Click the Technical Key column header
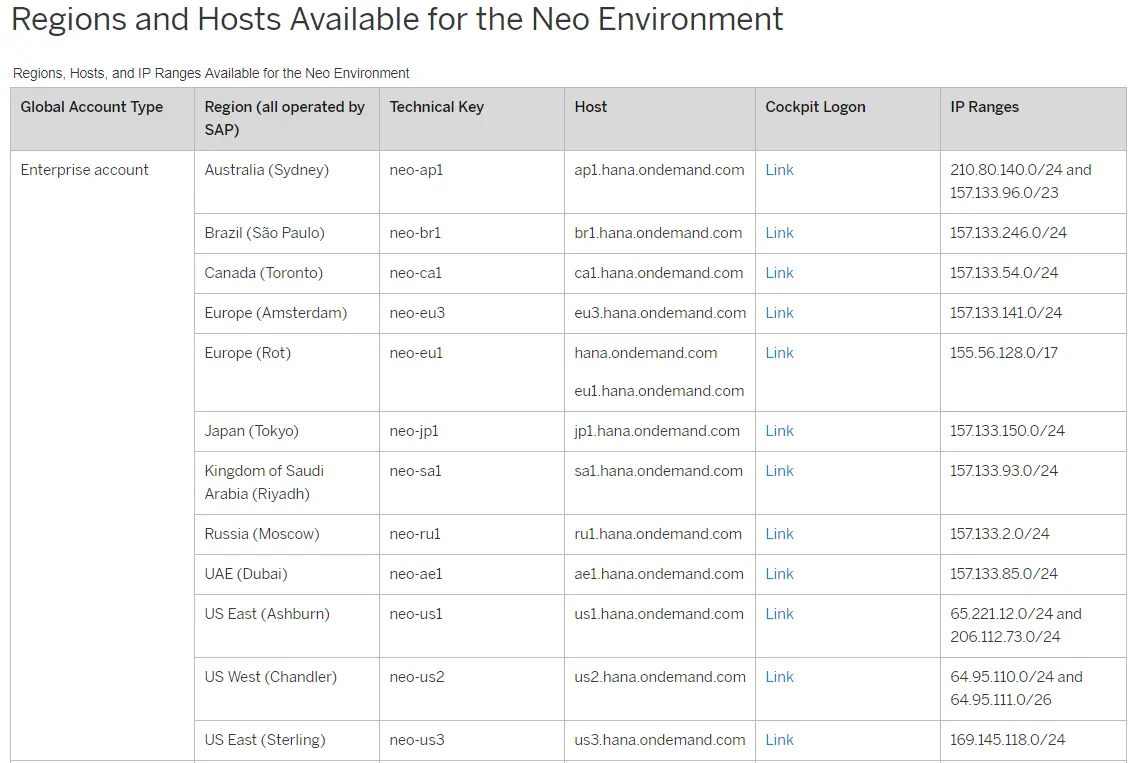Screen dimensions: 1143x763 (436, 107)
